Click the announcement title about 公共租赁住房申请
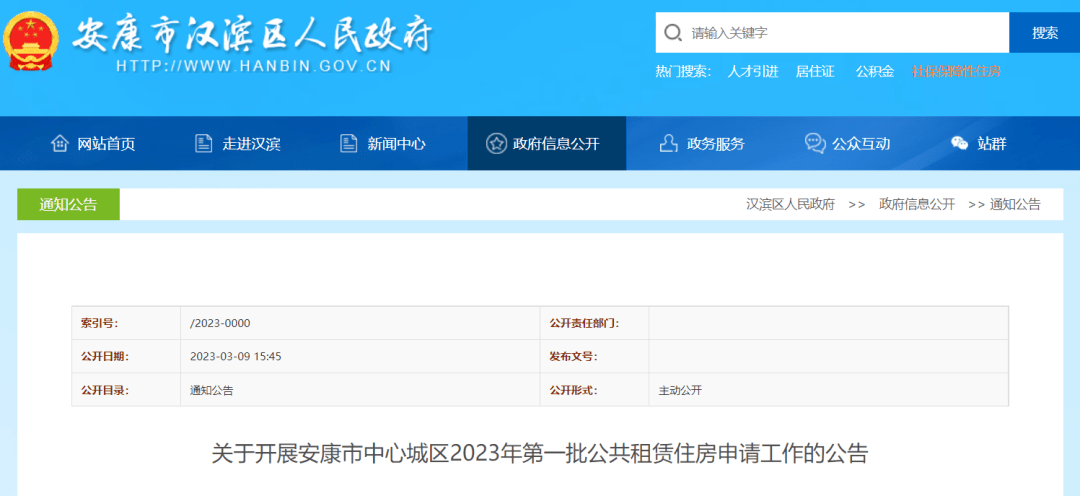 coord(540,455)
